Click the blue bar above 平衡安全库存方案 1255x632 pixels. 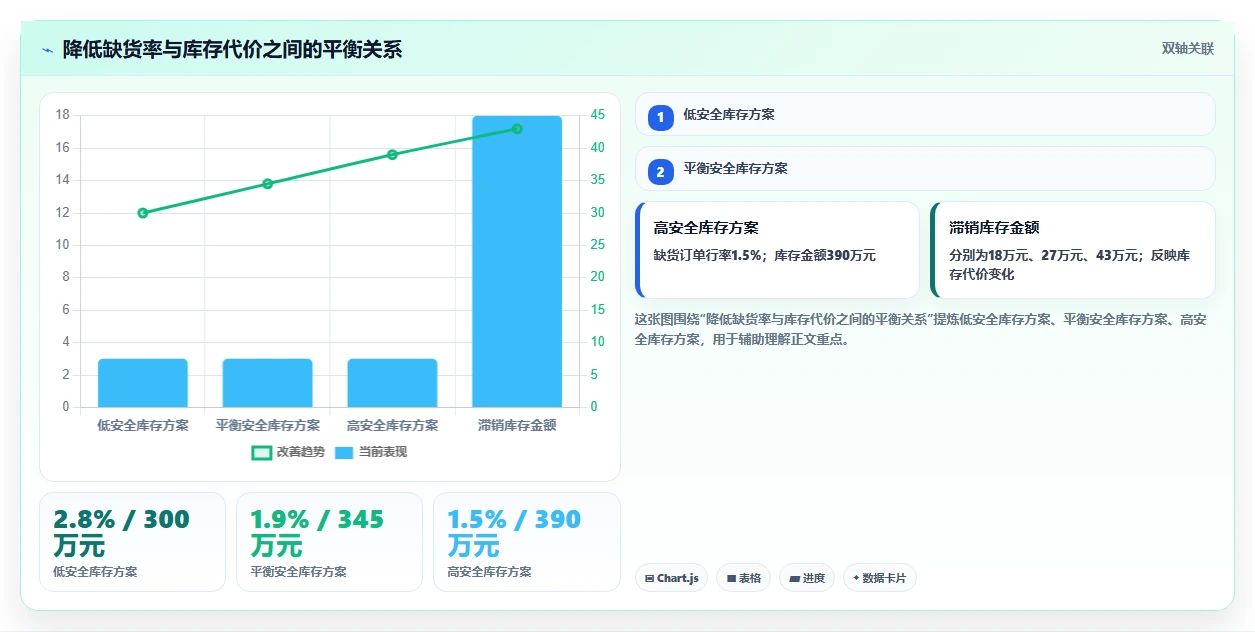click(268, 383)
